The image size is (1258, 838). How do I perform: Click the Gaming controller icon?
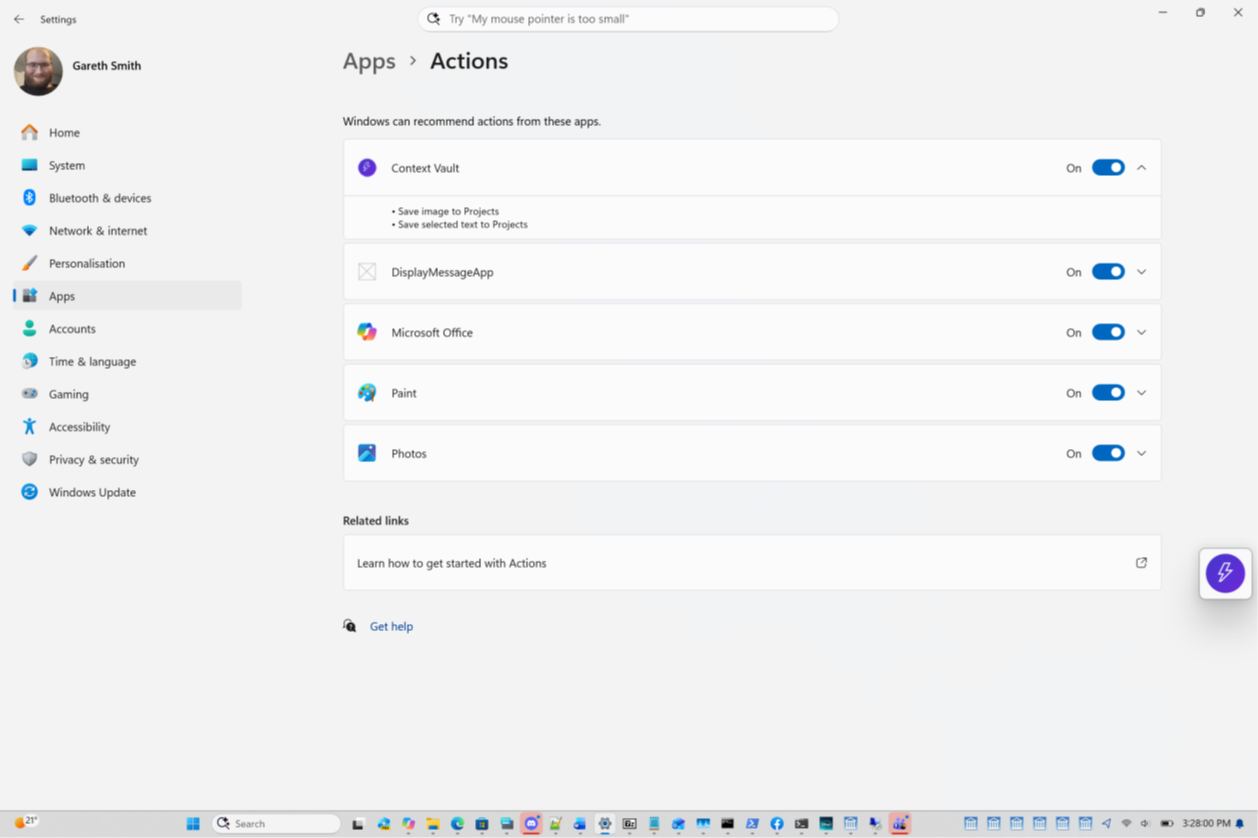click(x=29, y=394)
